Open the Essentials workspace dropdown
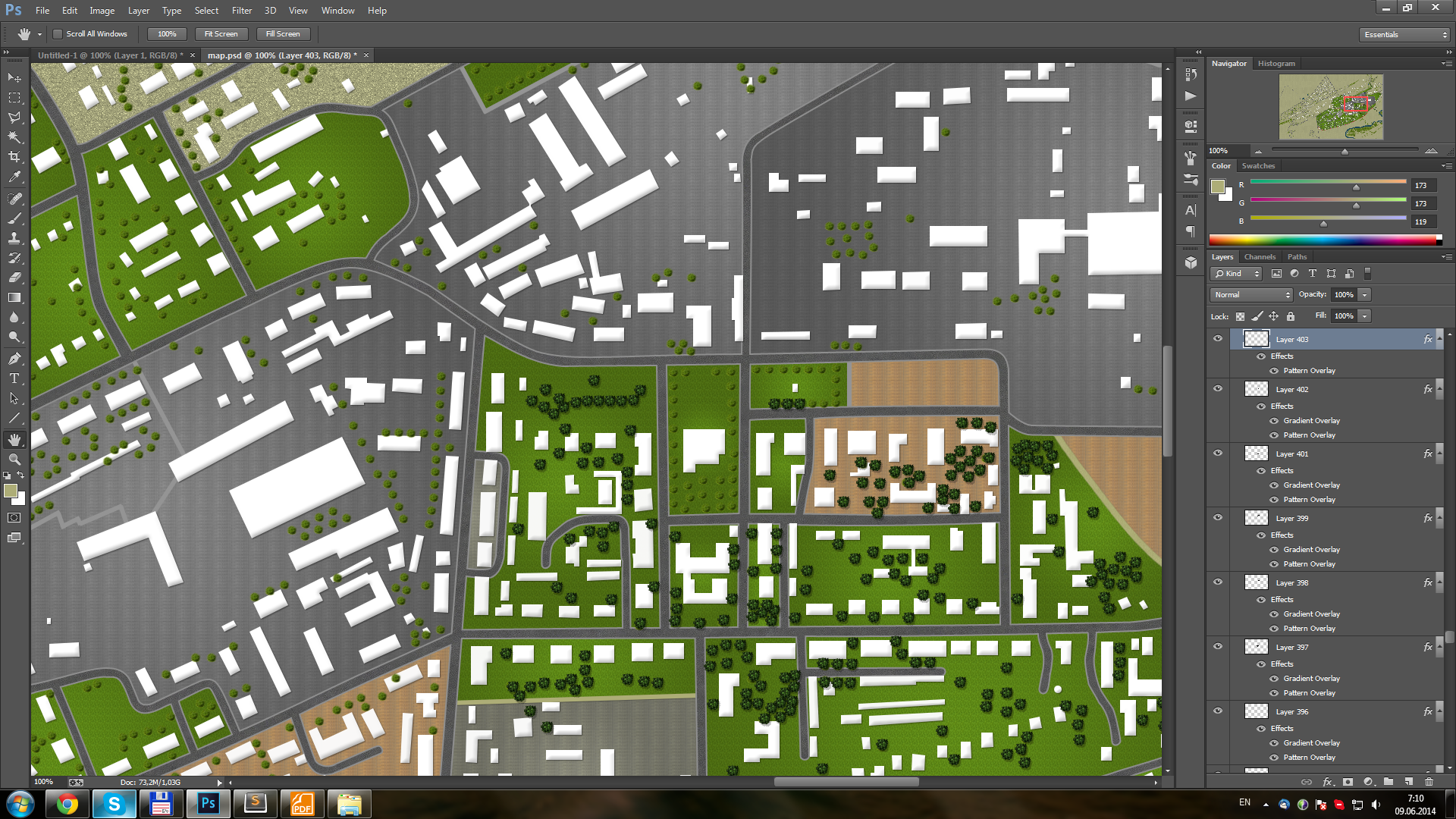The image size is (1456, 819). tap(1403, 34)
